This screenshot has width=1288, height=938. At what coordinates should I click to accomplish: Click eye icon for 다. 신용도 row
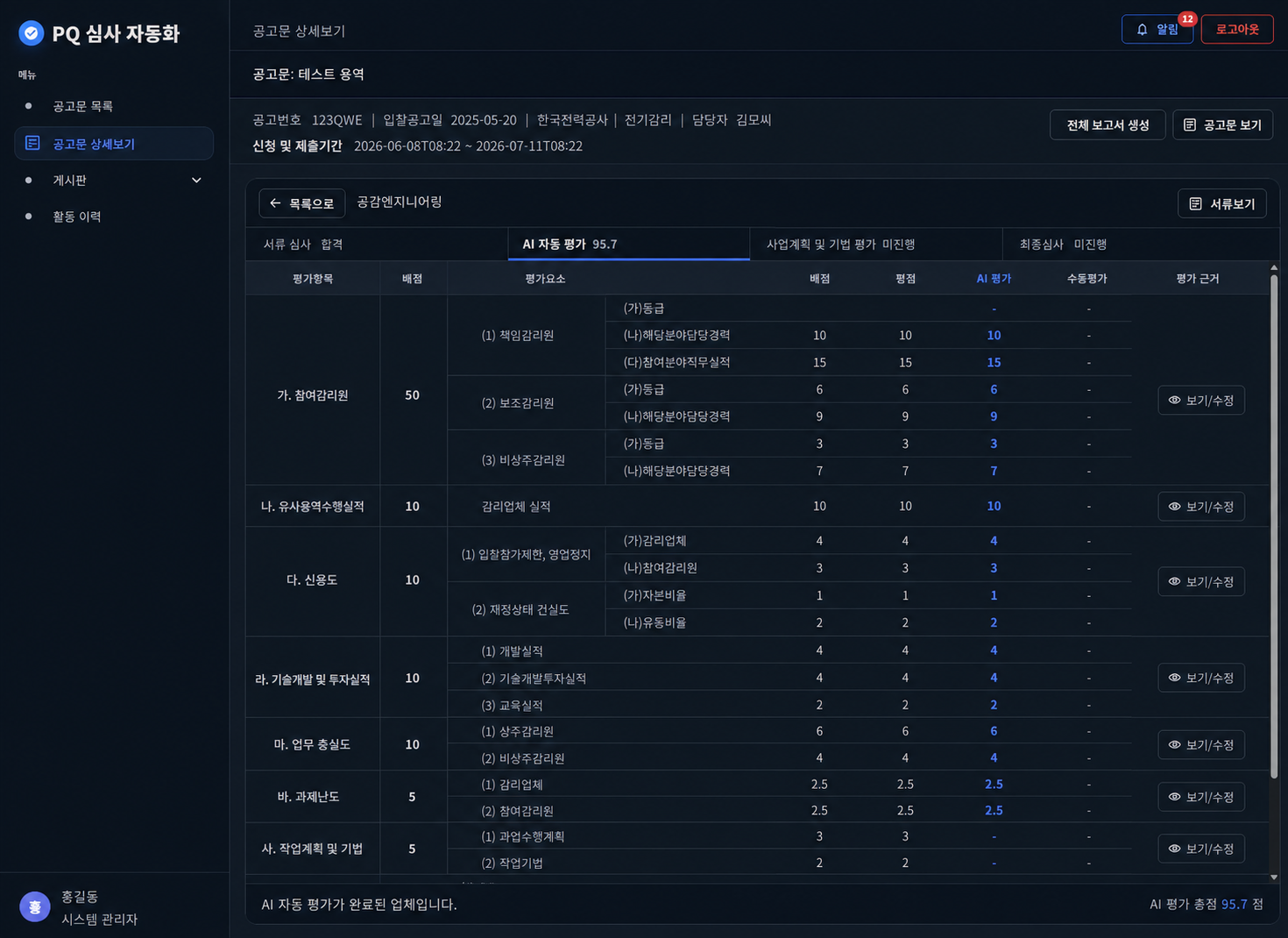(1174, 582)
